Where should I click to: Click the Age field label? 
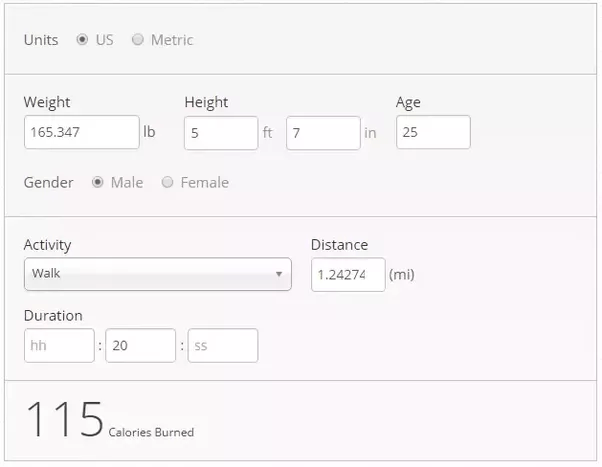409,102
